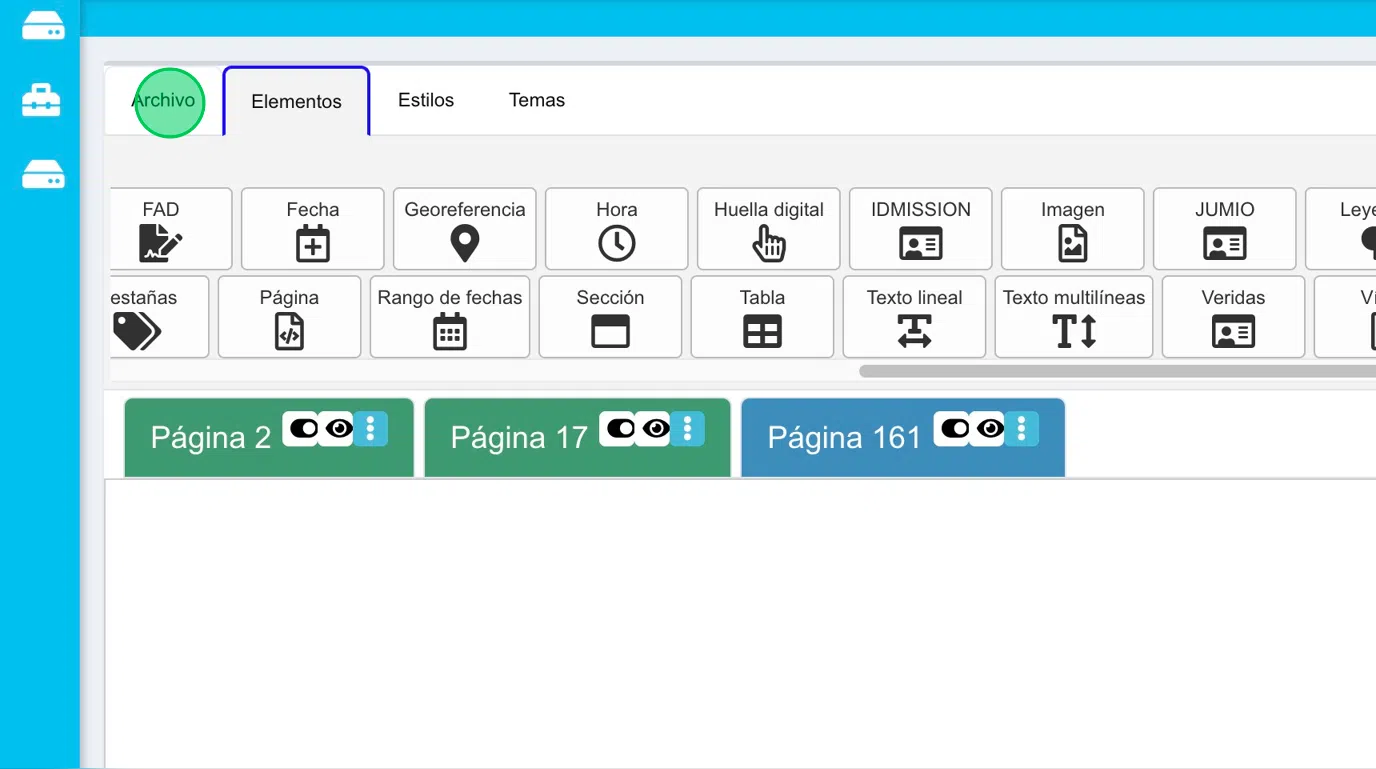Toggle the switch on Página 2
This screenshot has height=769, width=1376.
303,429
